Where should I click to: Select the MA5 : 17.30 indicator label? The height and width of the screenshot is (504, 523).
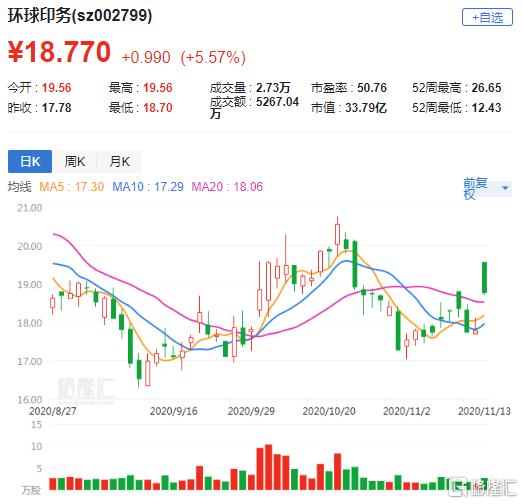coord(71,187)
